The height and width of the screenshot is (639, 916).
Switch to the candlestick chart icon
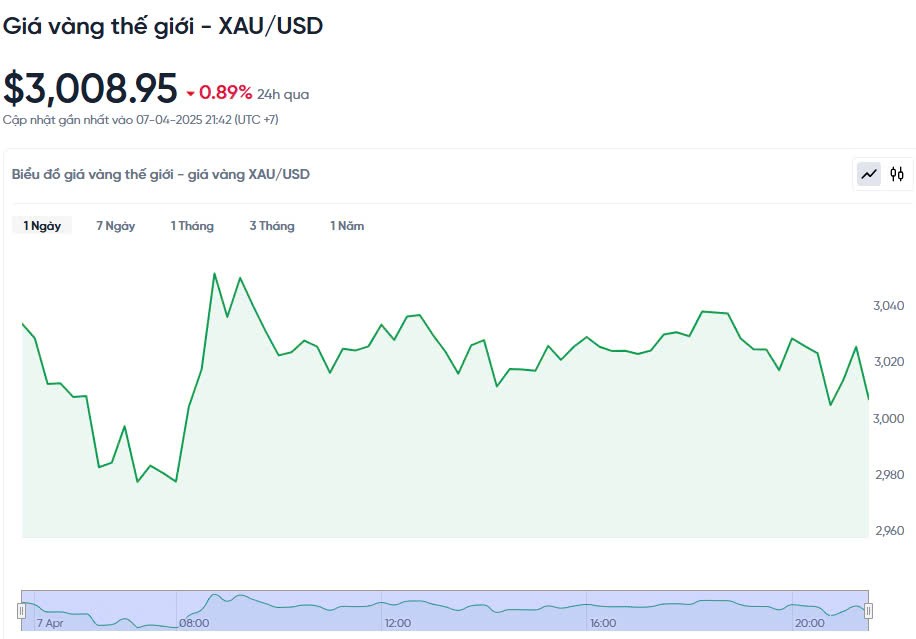(x=897, y=174)
